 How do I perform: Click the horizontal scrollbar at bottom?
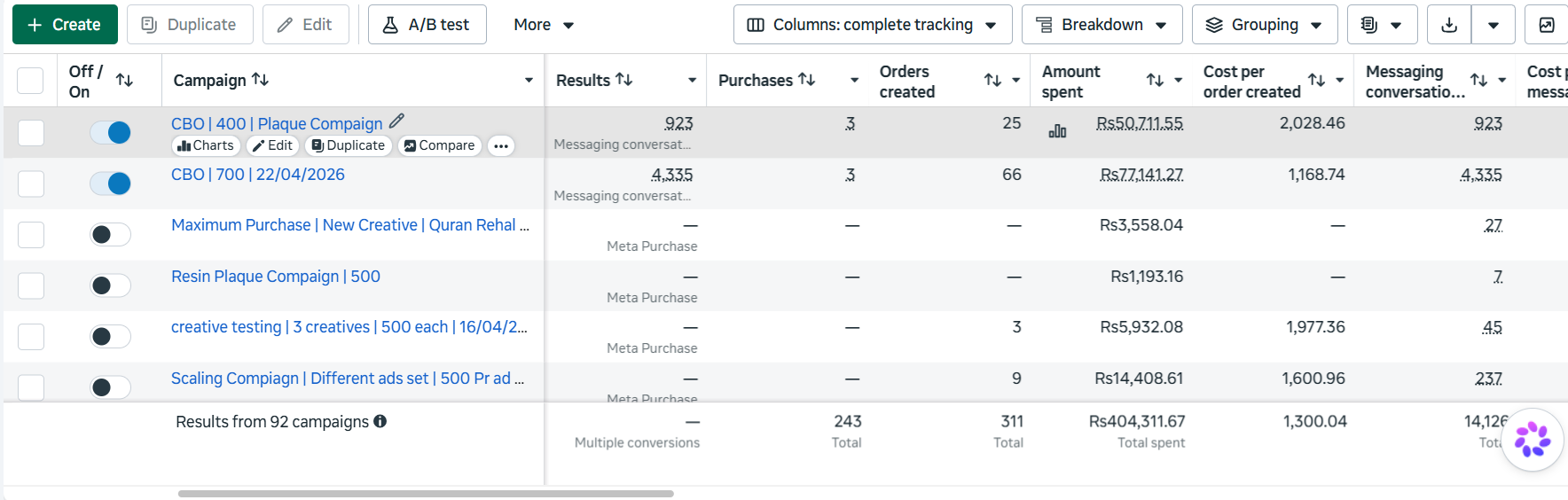pos(426,494)
